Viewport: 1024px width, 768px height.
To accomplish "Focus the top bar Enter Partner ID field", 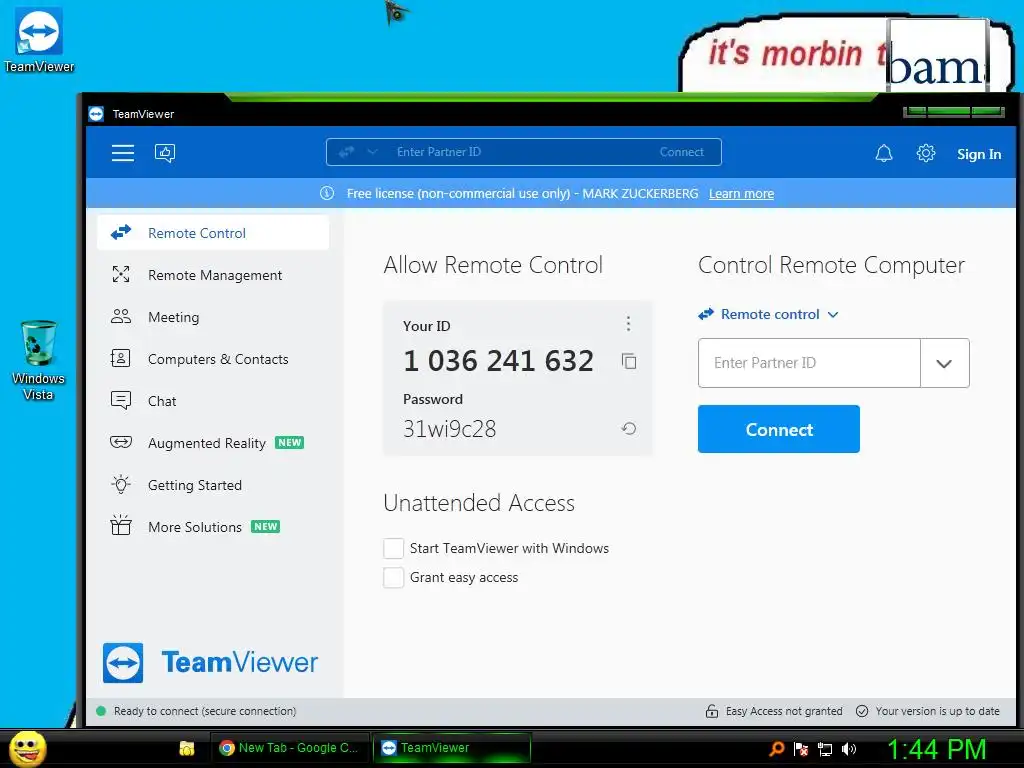I will point(522,152).
